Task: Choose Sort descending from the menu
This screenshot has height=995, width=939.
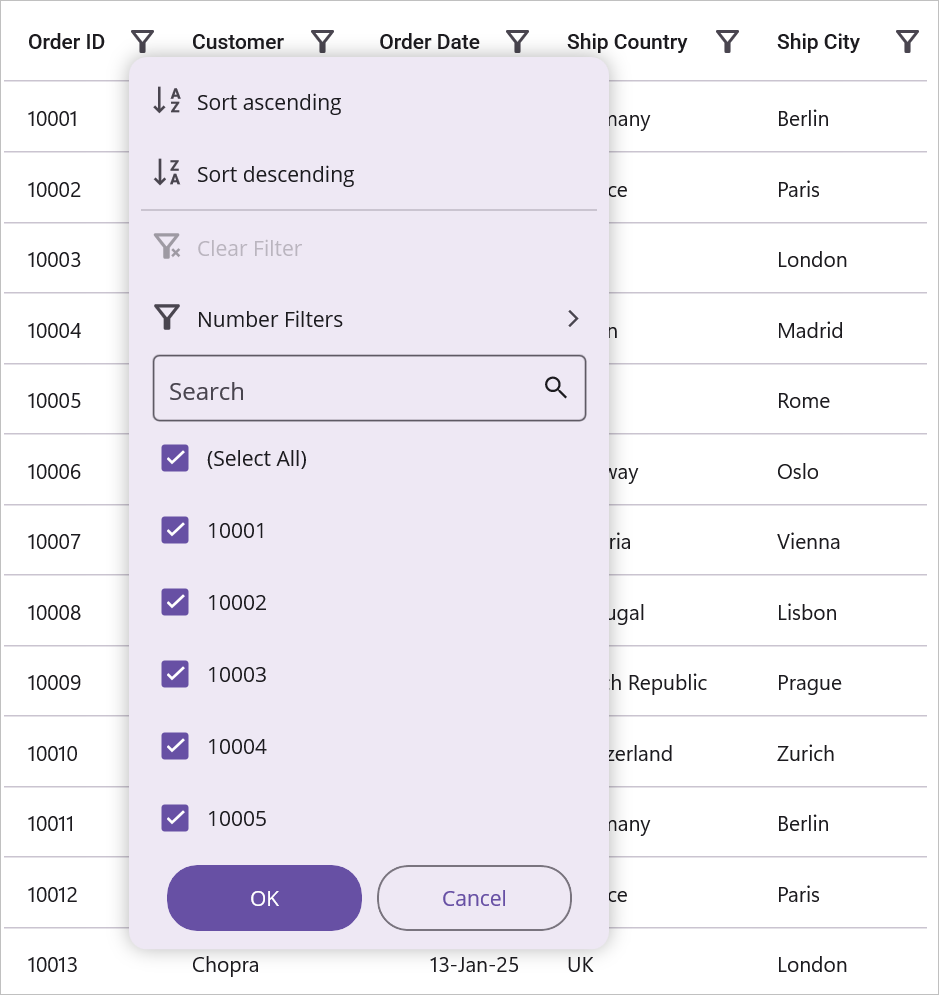Action: click(x=369, y=173)
